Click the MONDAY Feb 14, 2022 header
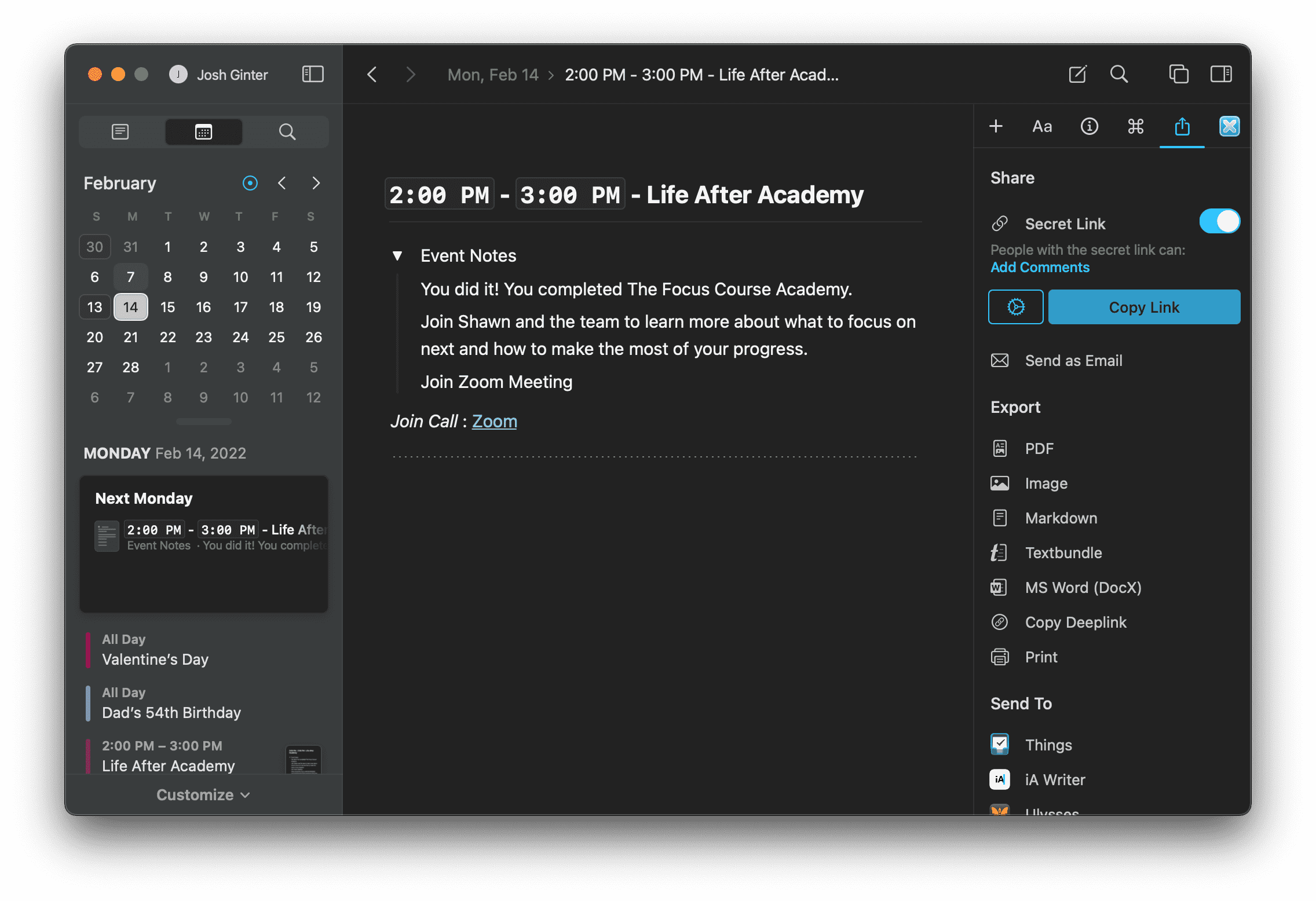Image resolution: width=1316 pixels, height=901 pixels. (165, 453)
